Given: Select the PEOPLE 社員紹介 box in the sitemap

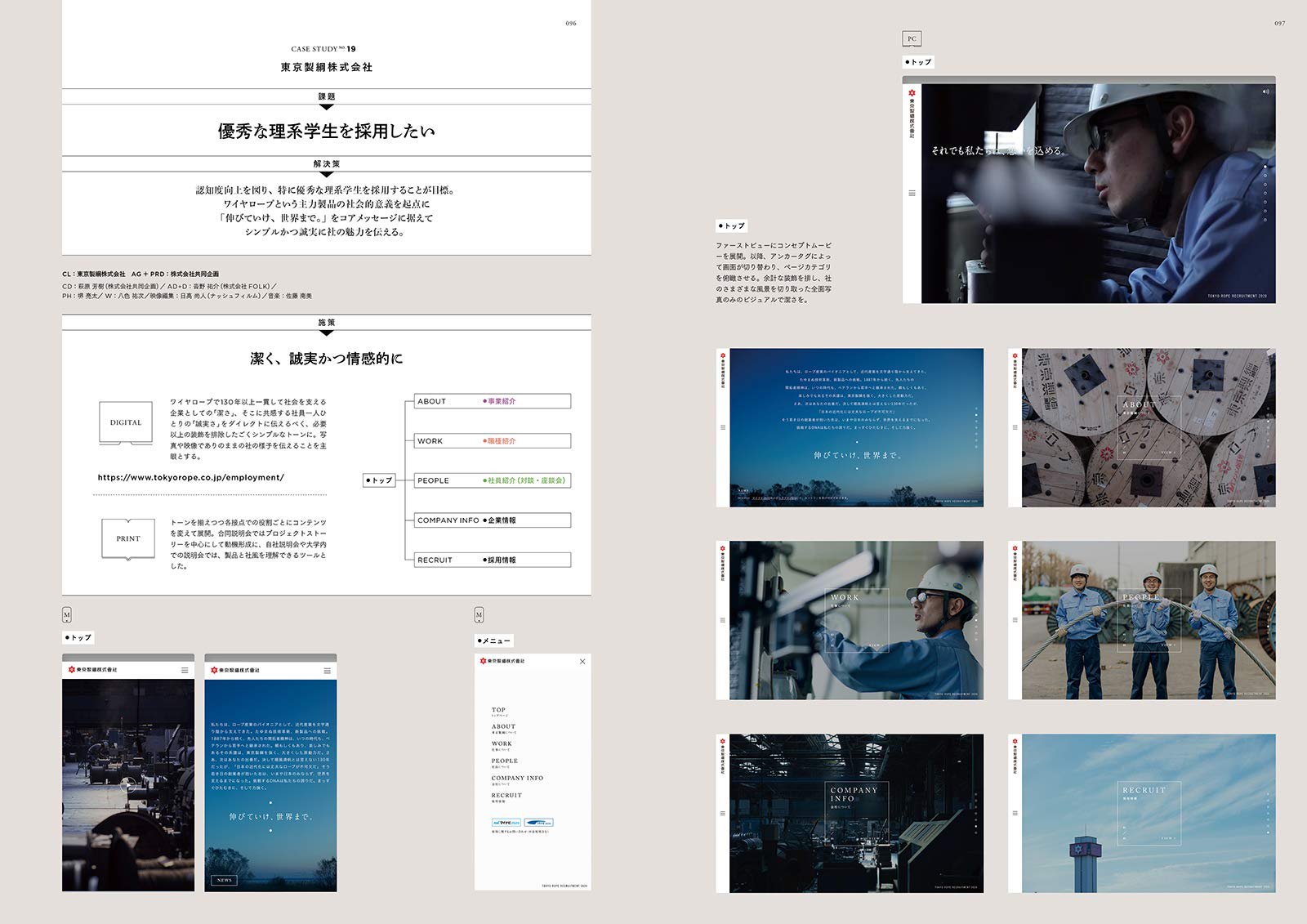Looking at the screenshot, I should click(493, 480).
